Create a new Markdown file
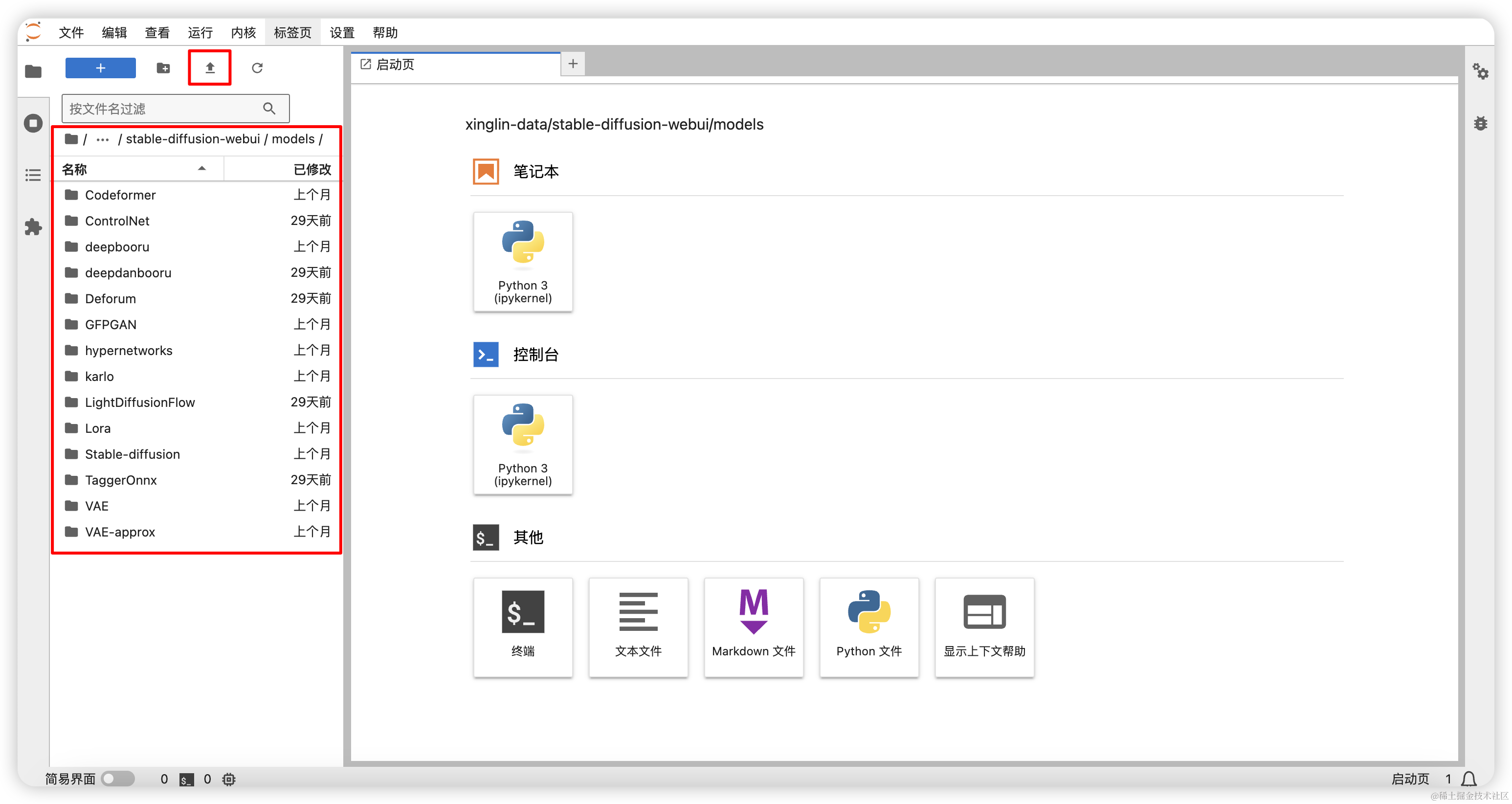 [x=754, y=628]
